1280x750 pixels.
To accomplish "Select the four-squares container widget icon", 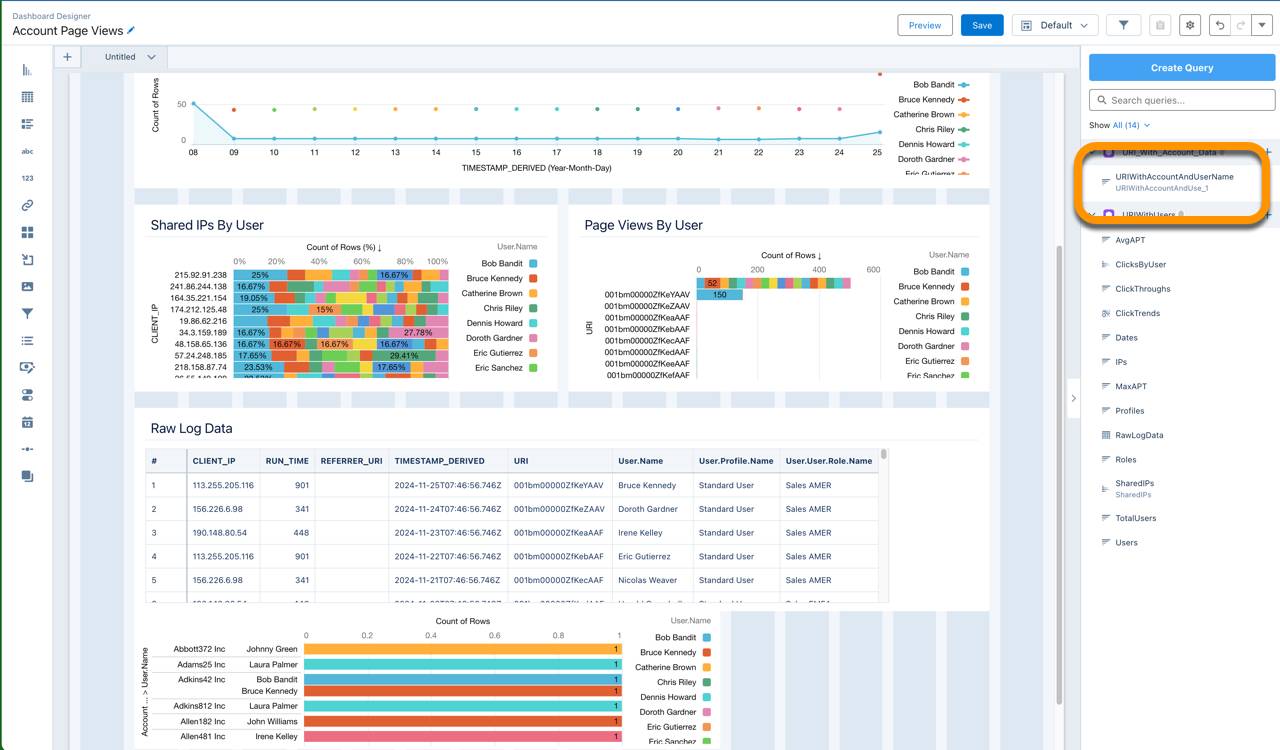I will pyautogui.click(x=27, y=232).
